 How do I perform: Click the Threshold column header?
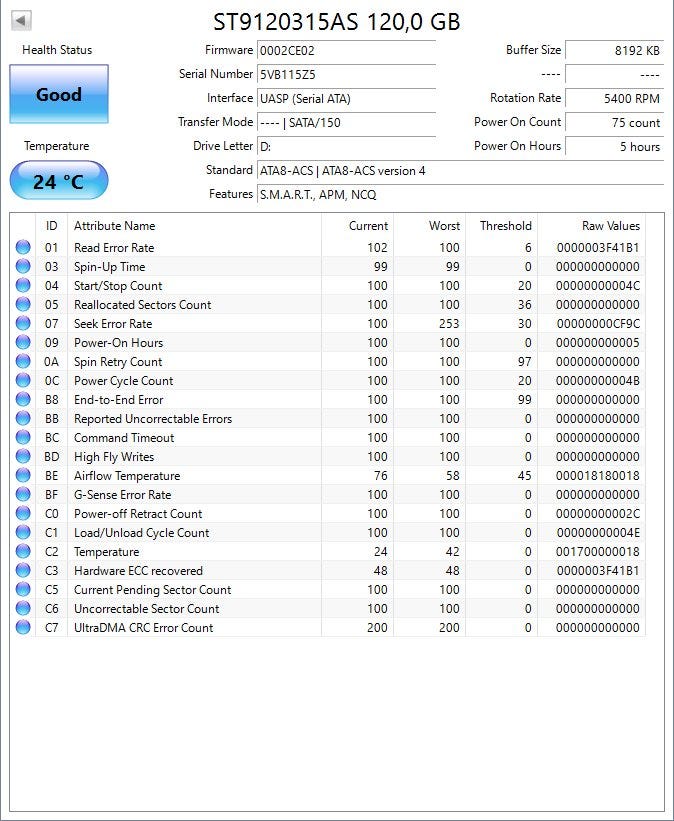(505, 226)
